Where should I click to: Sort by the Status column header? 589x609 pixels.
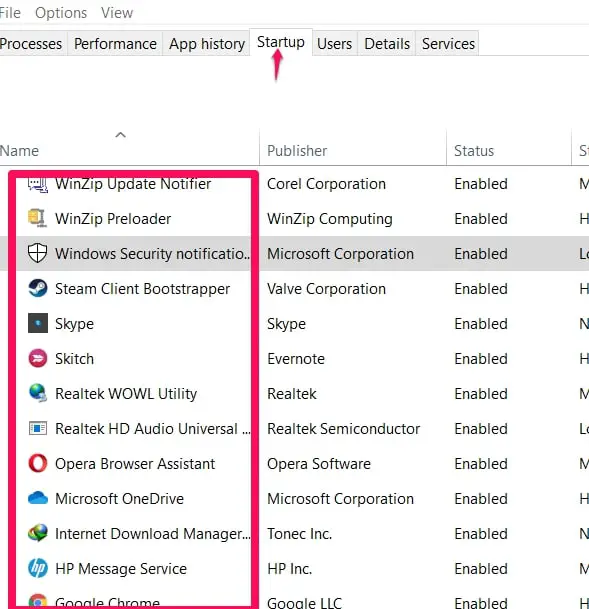(x=474, y=151)
